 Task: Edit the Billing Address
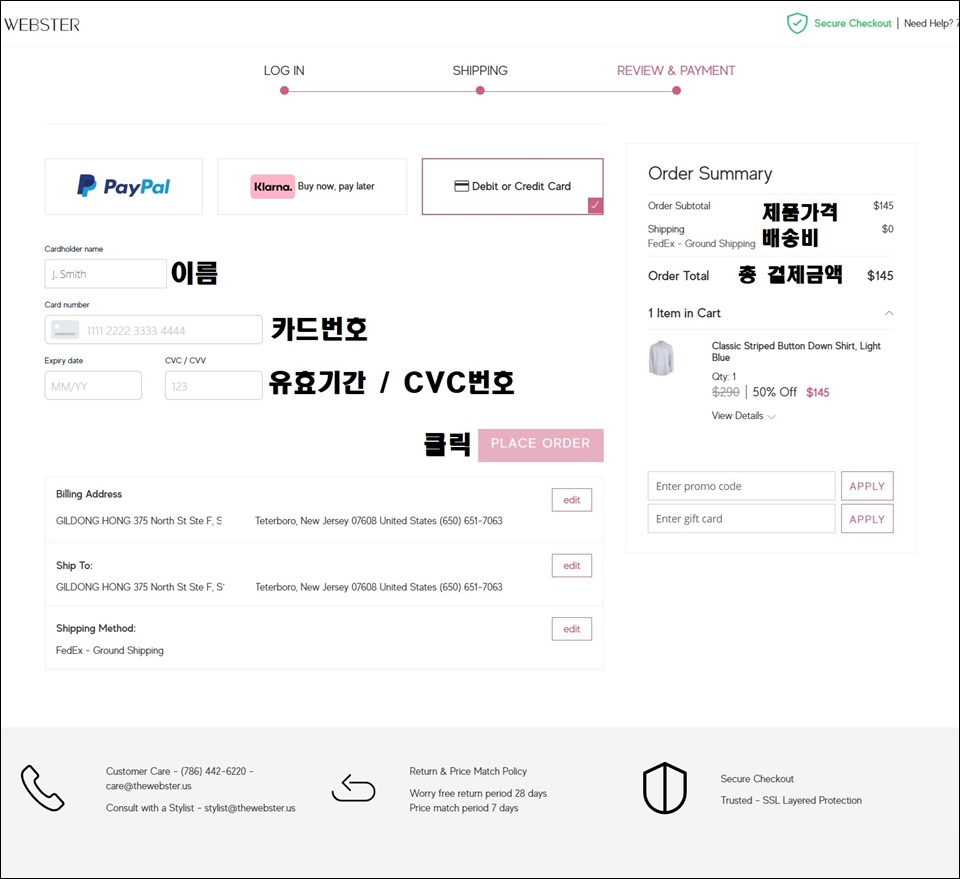pyautogui.click(x=572, y=499)
